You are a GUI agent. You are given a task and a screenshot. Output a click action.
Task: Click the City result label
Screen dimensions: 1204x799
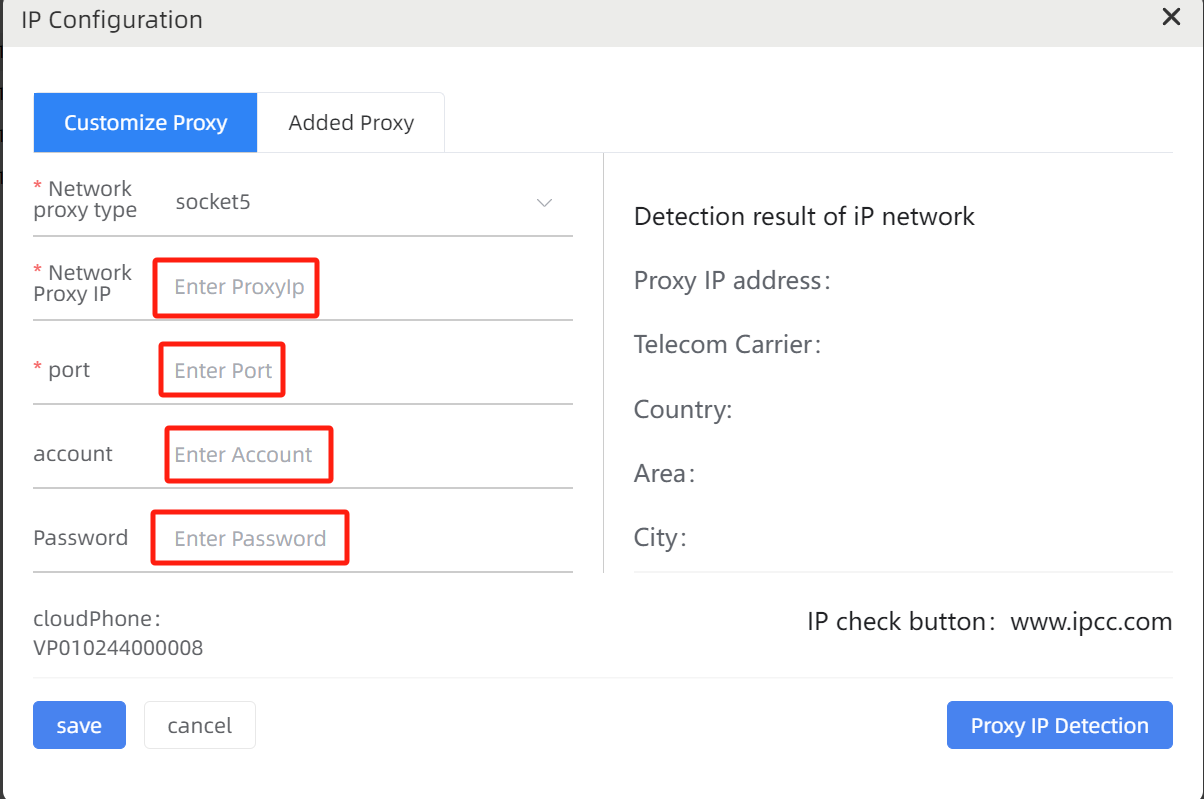coord(660,538)
